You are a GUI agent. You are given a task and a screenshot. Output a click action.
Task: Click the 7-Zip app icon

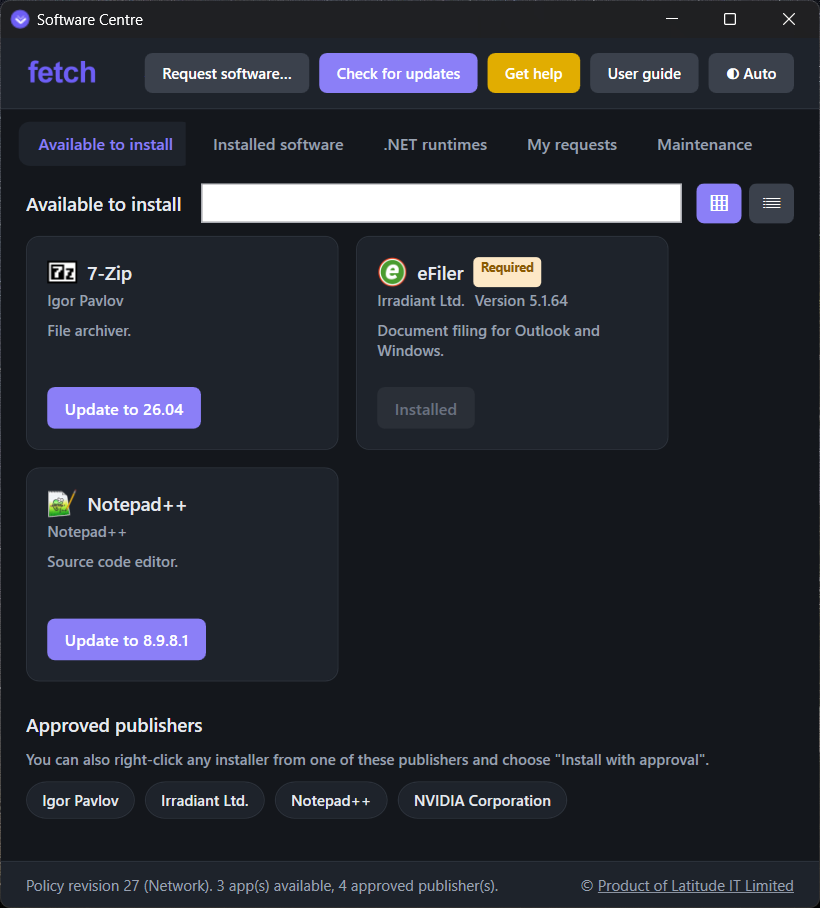pos(62,272)
